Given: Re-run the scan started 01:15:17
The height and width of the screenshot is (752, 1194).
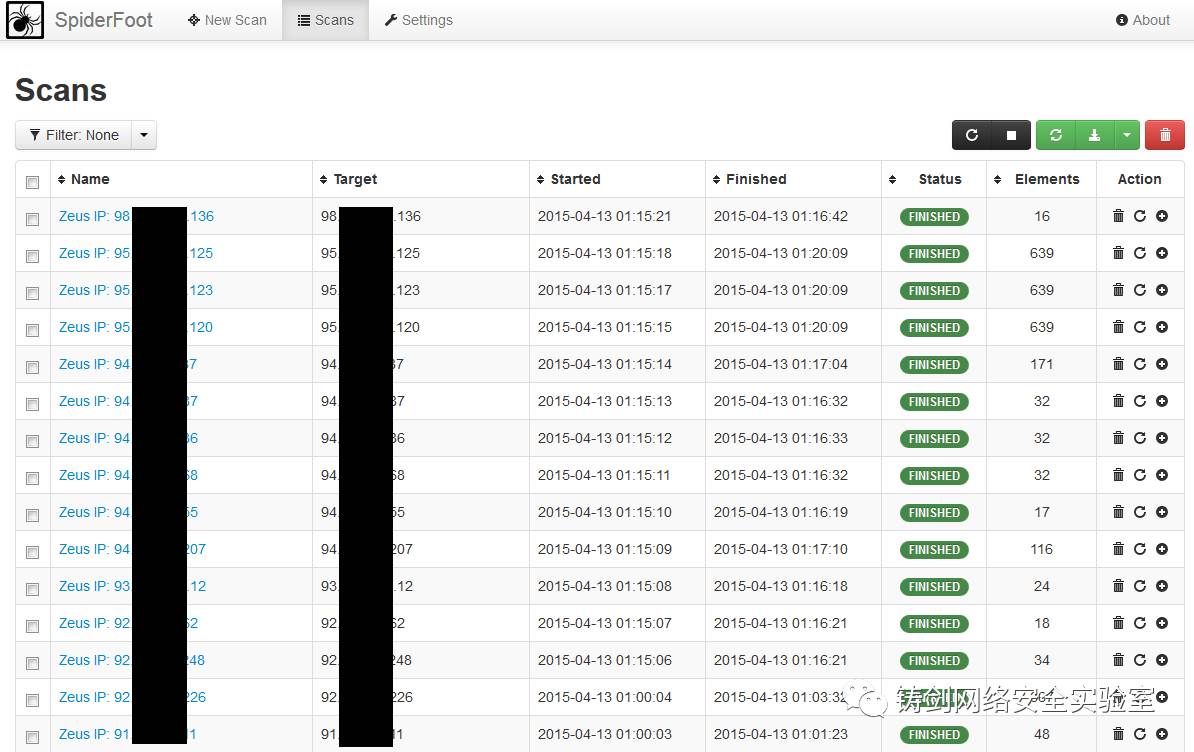Looking at the screenshot, I should tap(1140, 289).
